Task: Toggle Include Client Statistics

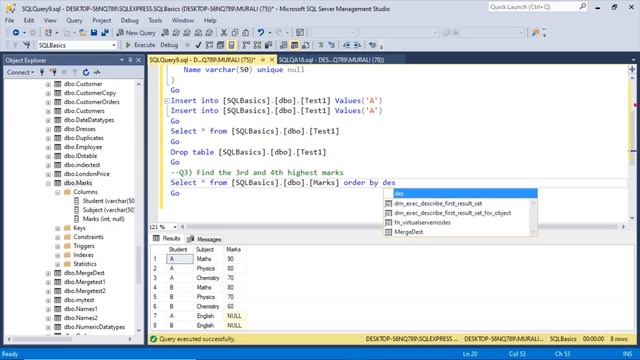Action: tap(268, 45)
